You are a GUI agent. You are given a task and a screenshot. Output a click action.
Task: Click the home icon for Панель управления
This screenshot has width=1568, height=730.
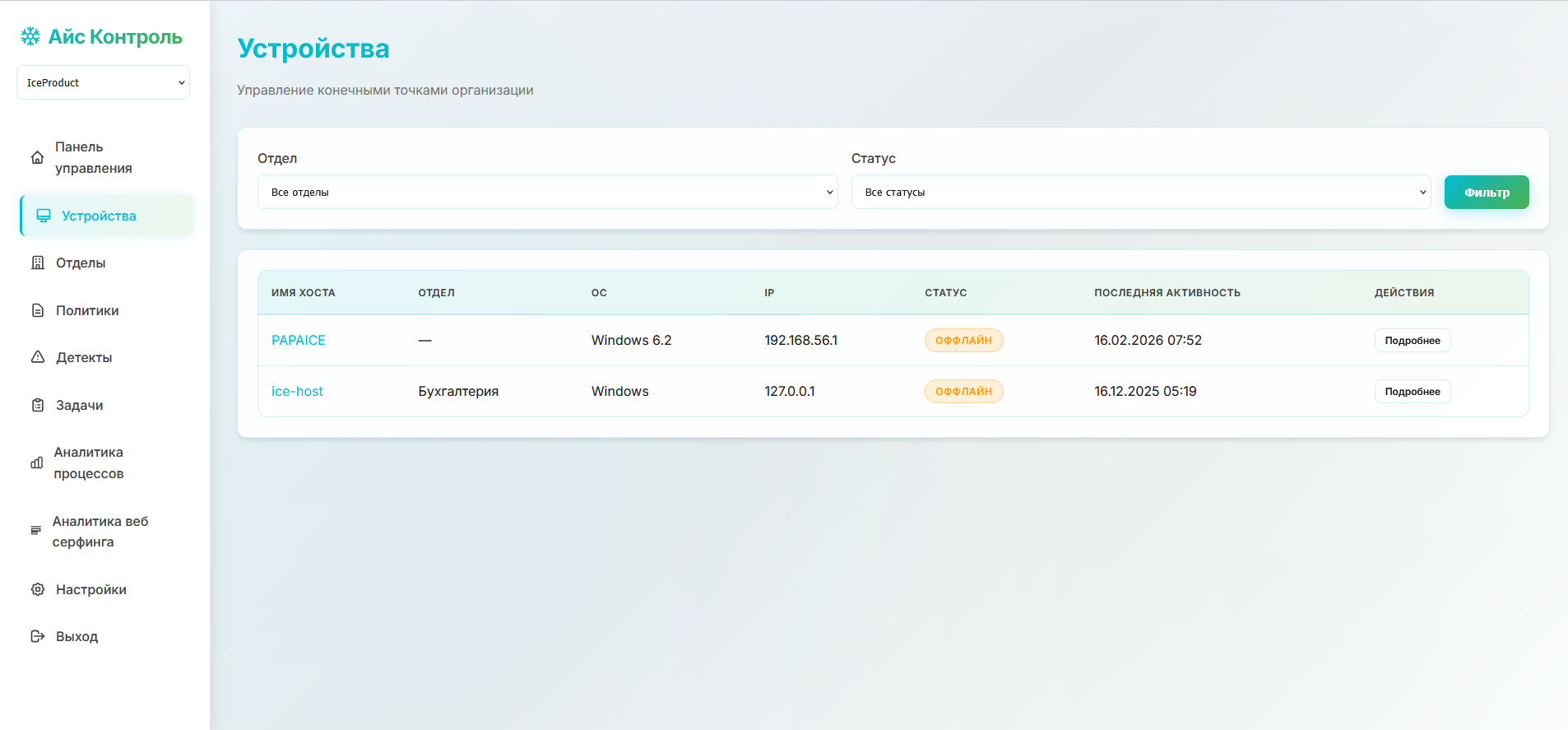[37, 157]
